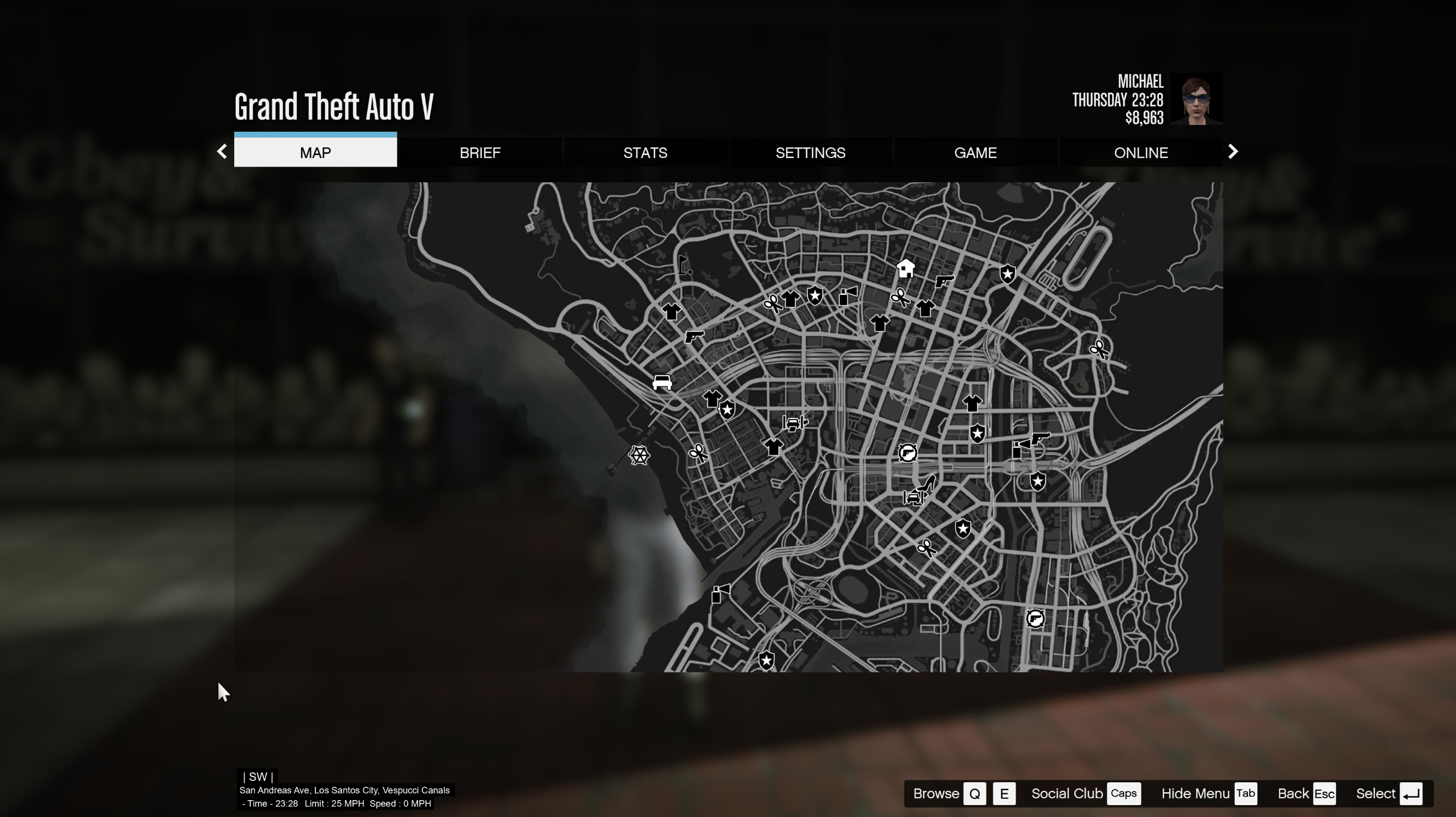This screenshot has width=1456, height=817.
Task: Open the SETTINGS tab
Action: pyautogui.click(x=810, y=153)
